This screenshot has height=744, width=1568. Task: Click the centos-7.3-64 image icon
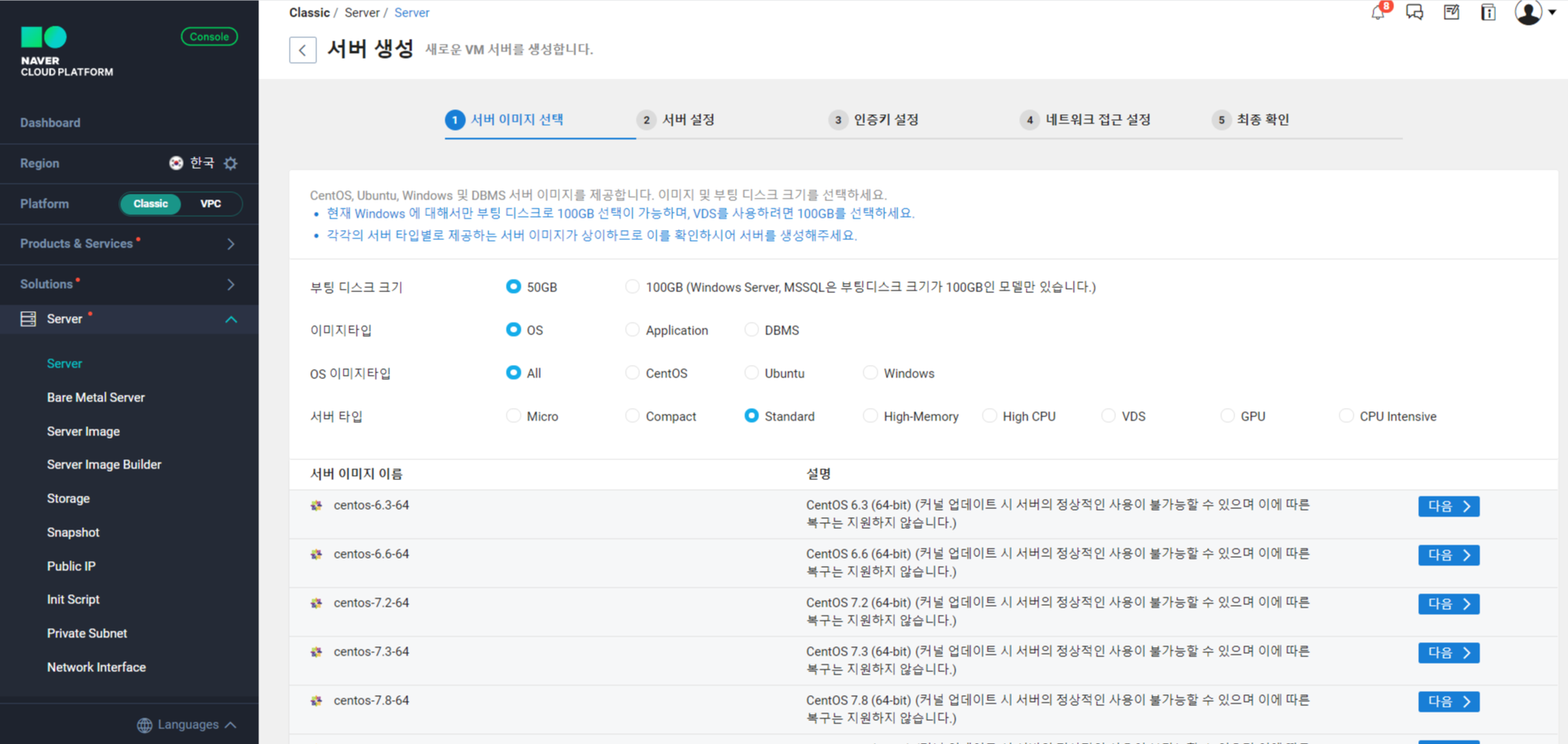tap(316, 652)
